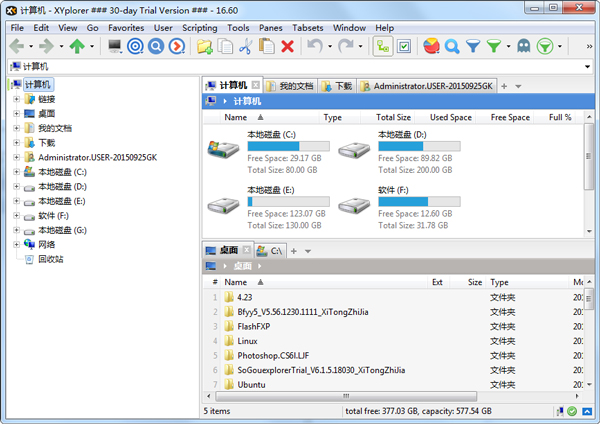The width and height of the screenshot is (600, 424).
Task: Expand 本地磁盘 (D:) tree node
Action: pyautogui.click(x=16, y=186)
